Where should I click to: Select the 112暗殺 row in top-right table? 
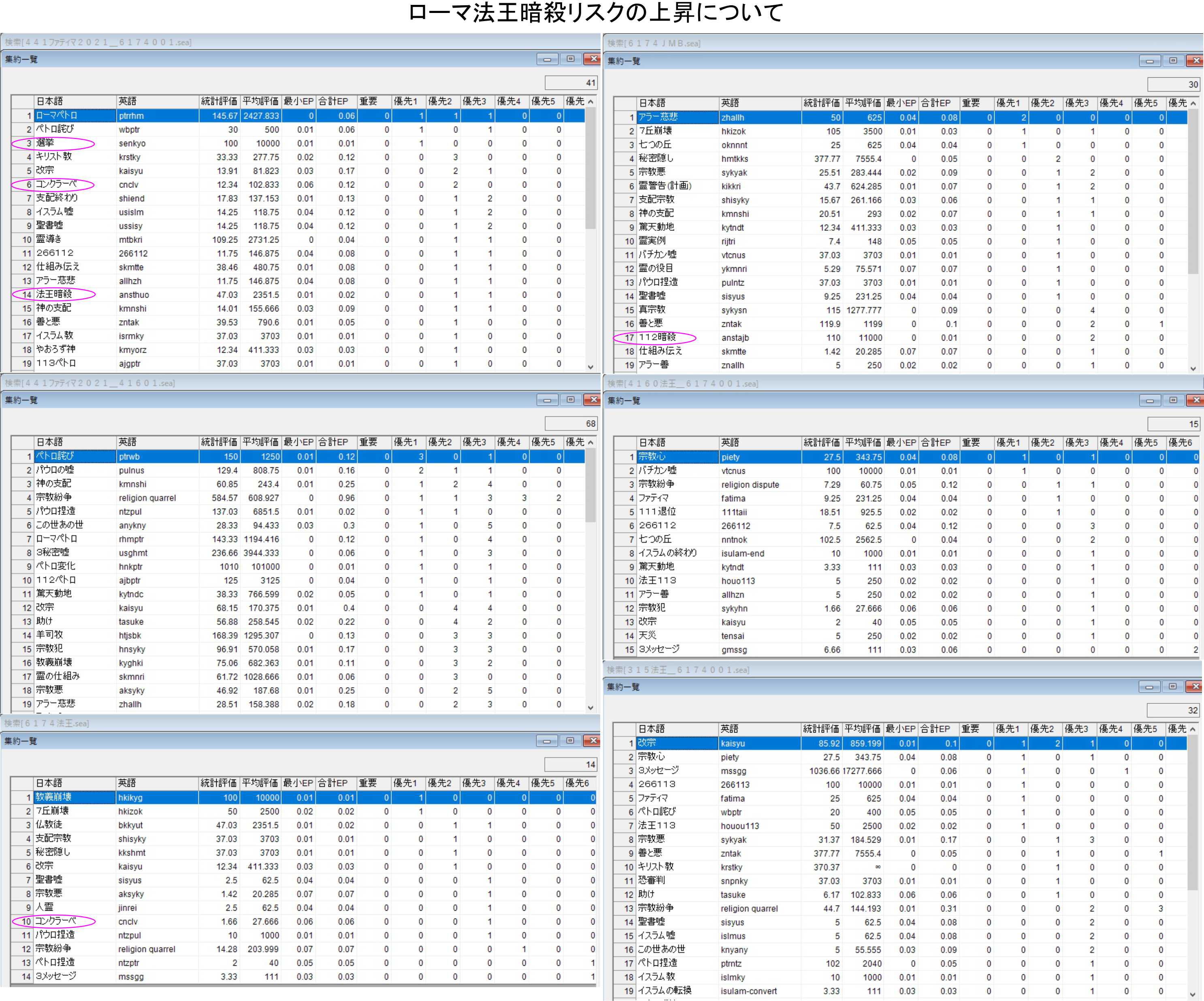pos(657,337)
